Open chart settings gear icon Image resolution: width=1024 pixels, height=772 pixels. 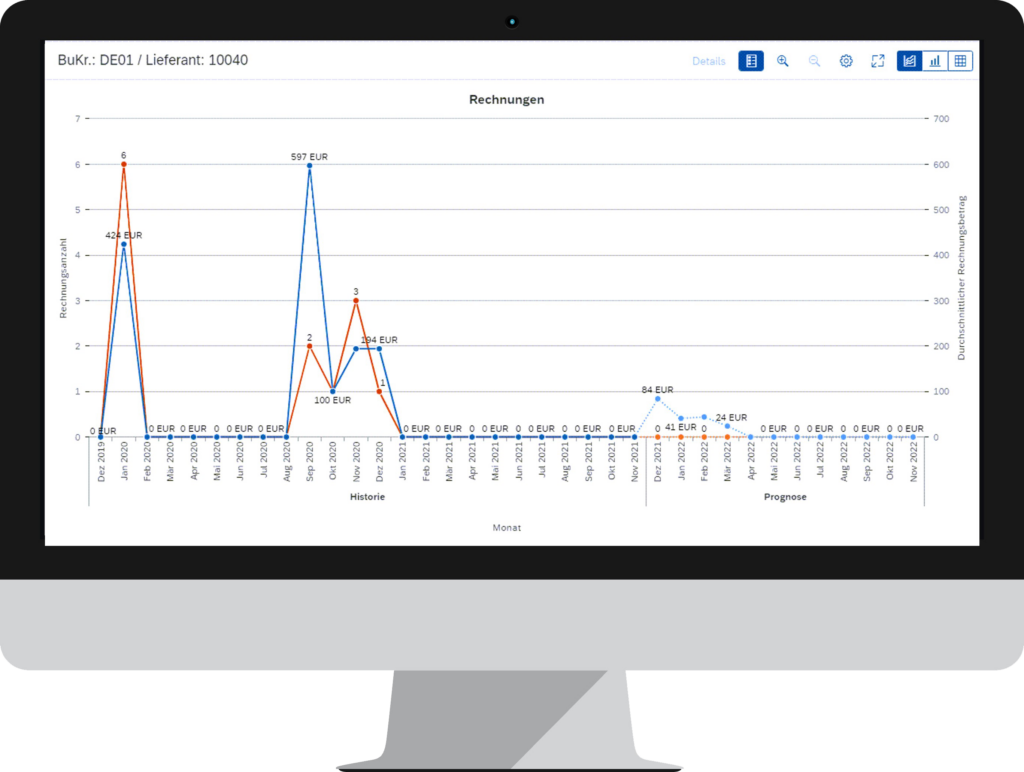coord(846,61)
